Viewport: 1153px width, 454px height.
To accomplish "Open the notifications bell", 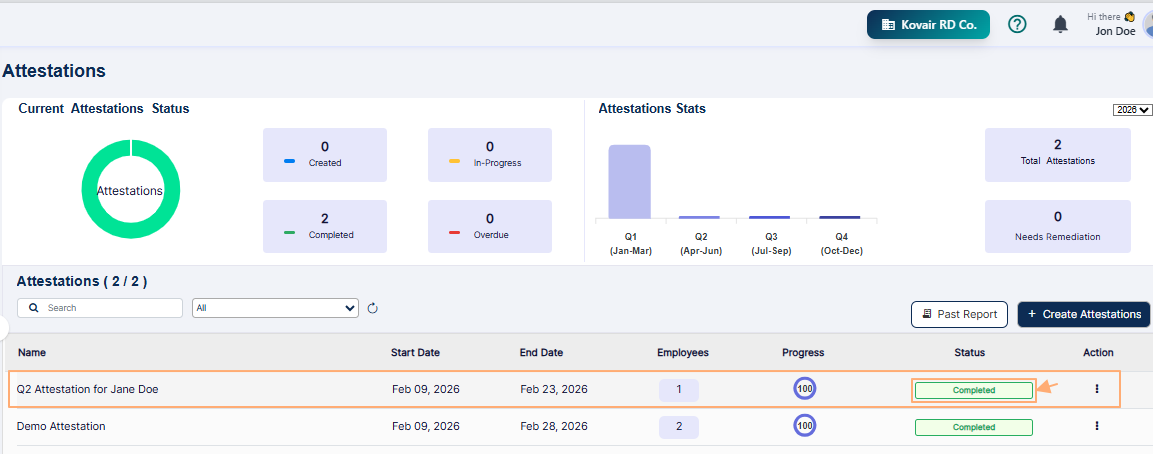I will point(1060,24).
